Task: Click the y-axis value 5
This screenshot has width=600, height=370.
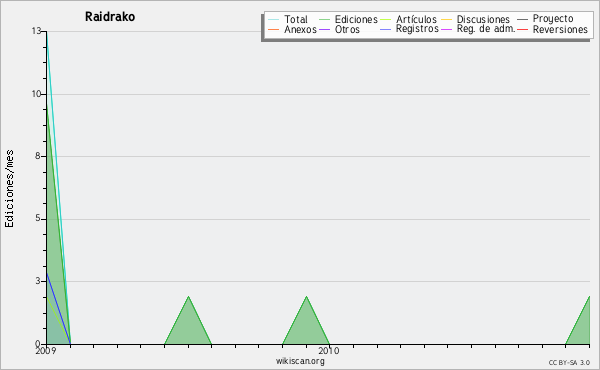Action: pyautogui.click(x=38, y=218)
